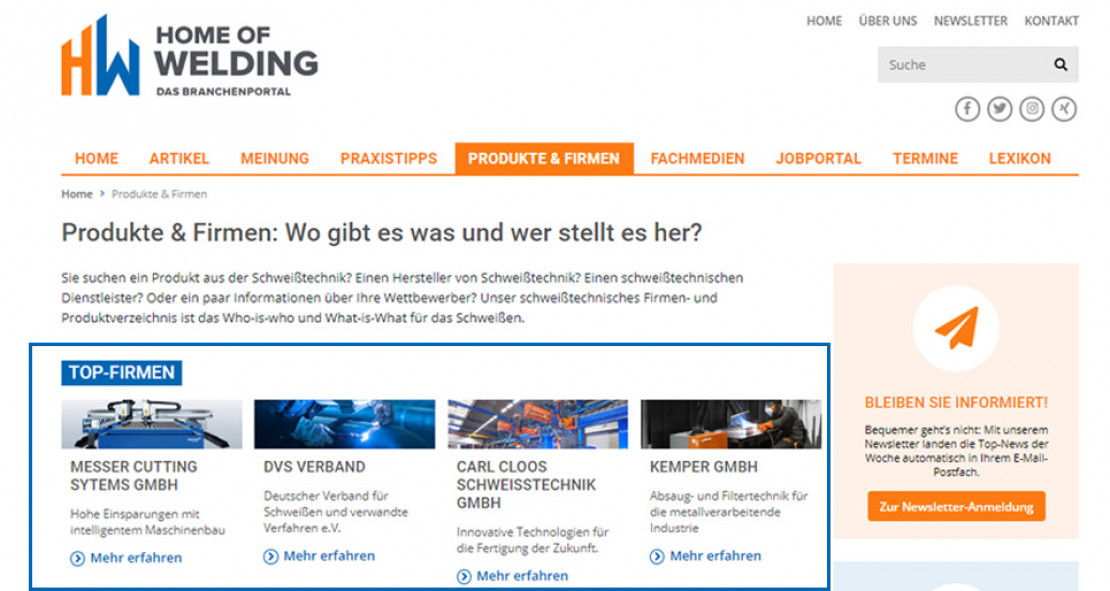Screen dimensions: 1110x591
Task: Click arrow icon under Messer Cutting Systems
Action: point(77,558)
